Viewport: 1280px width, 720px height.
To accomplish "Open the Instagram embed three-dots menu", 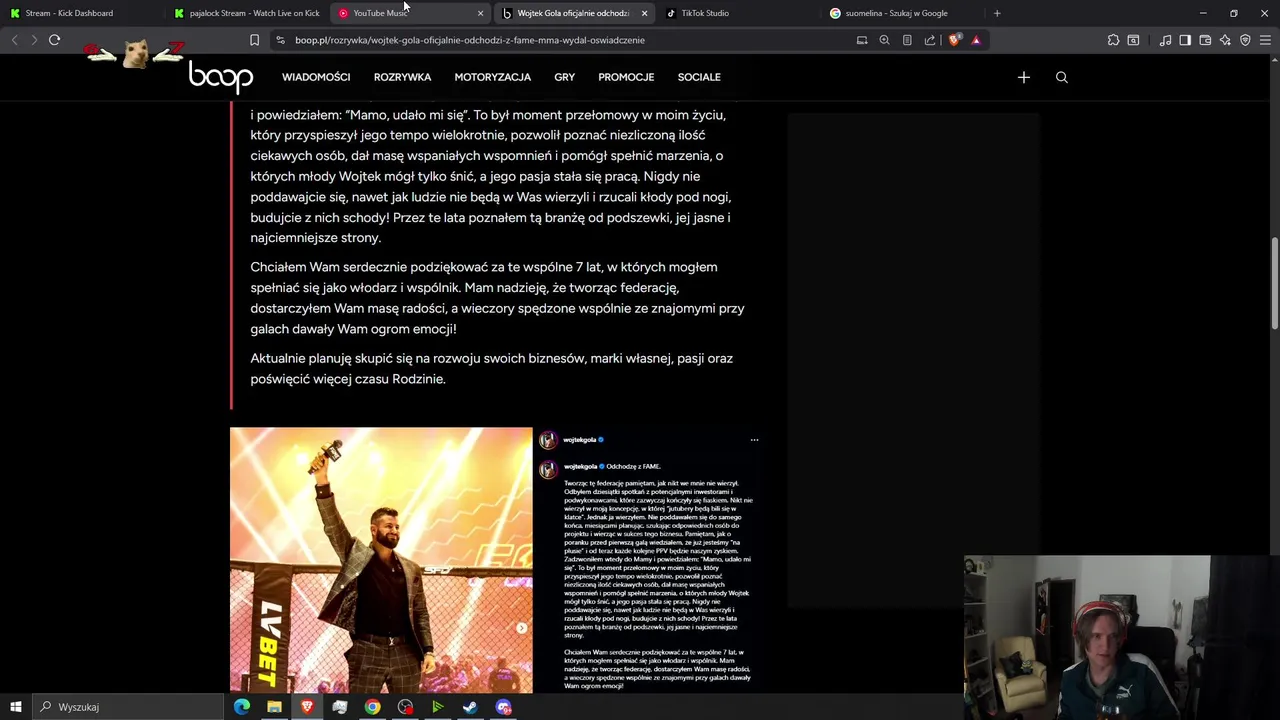I will pos(754,440).
